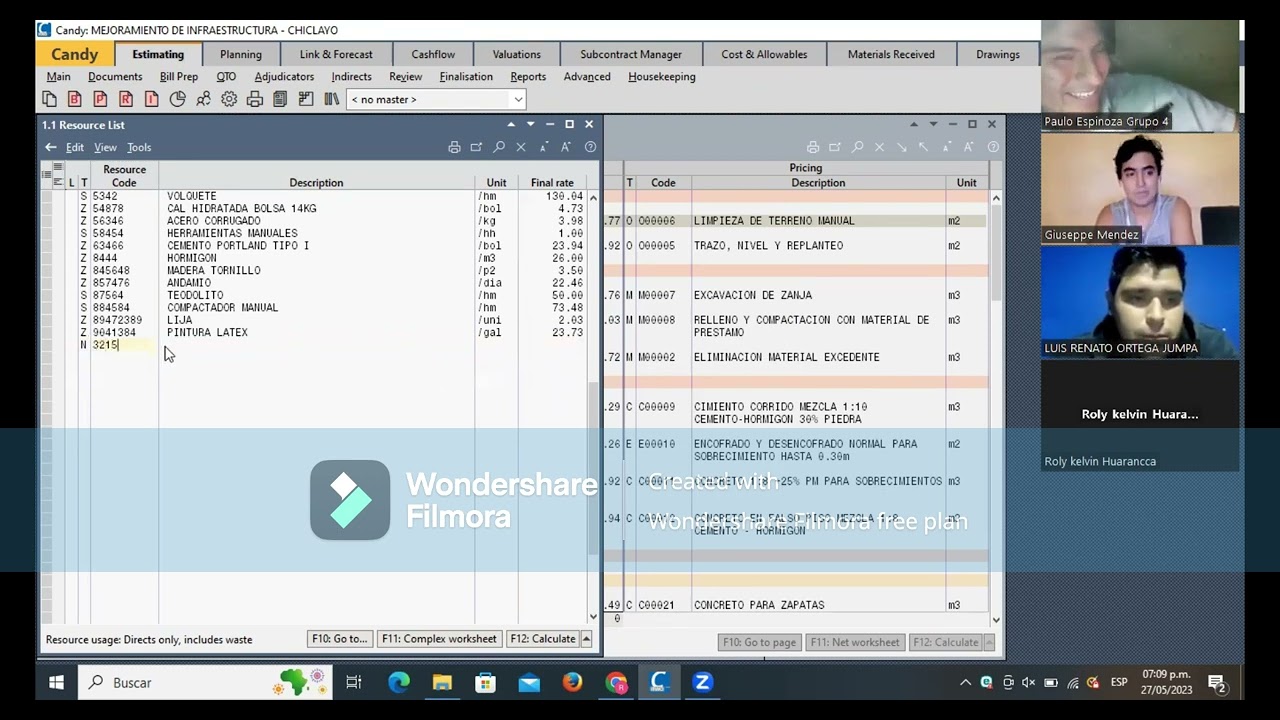Click up triangle in Resource List title bar
This screenshot has width=1280, height=720.
coord(511,124)
